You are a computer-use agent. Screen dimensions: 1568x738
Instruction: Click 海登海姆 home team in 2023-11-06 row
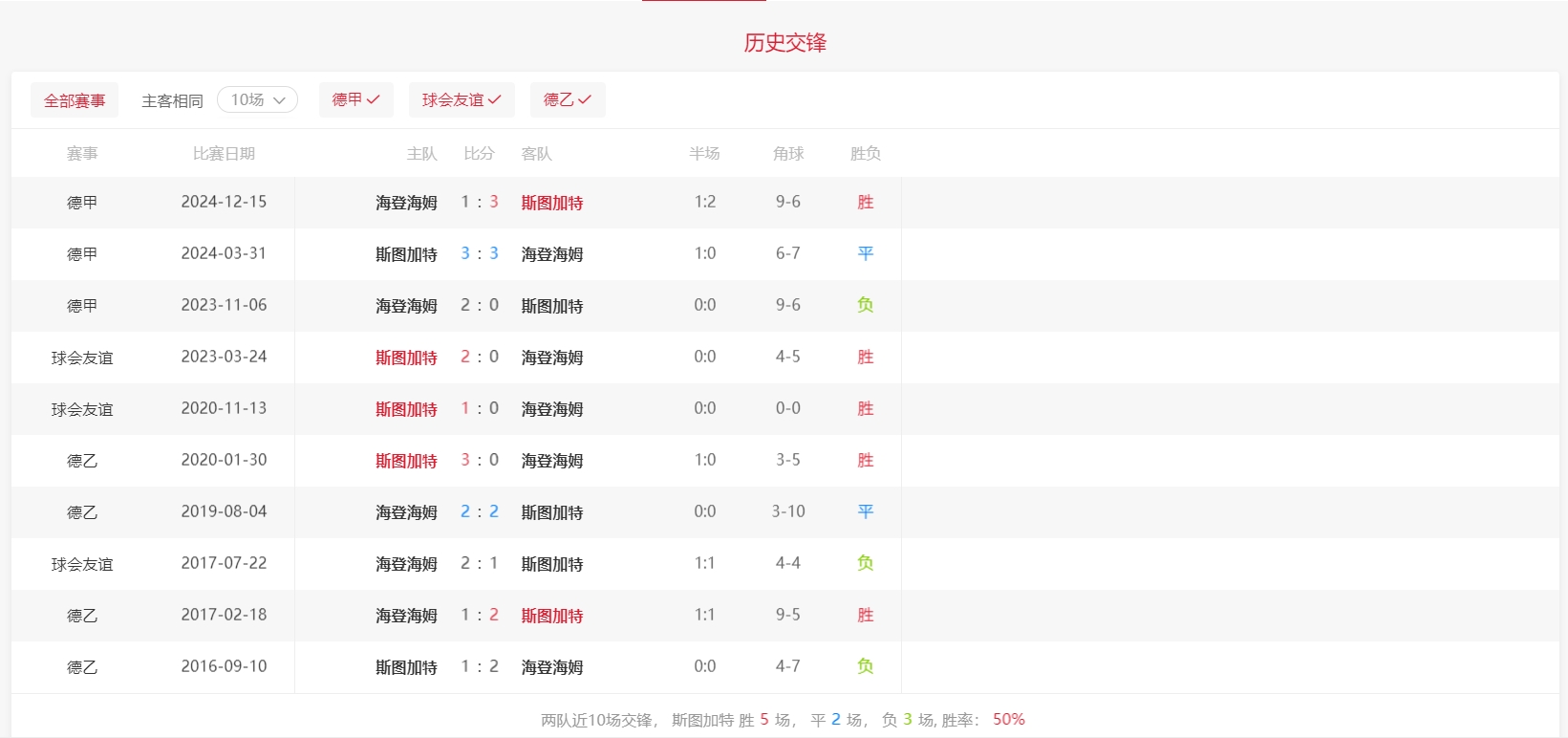point(406,306)
